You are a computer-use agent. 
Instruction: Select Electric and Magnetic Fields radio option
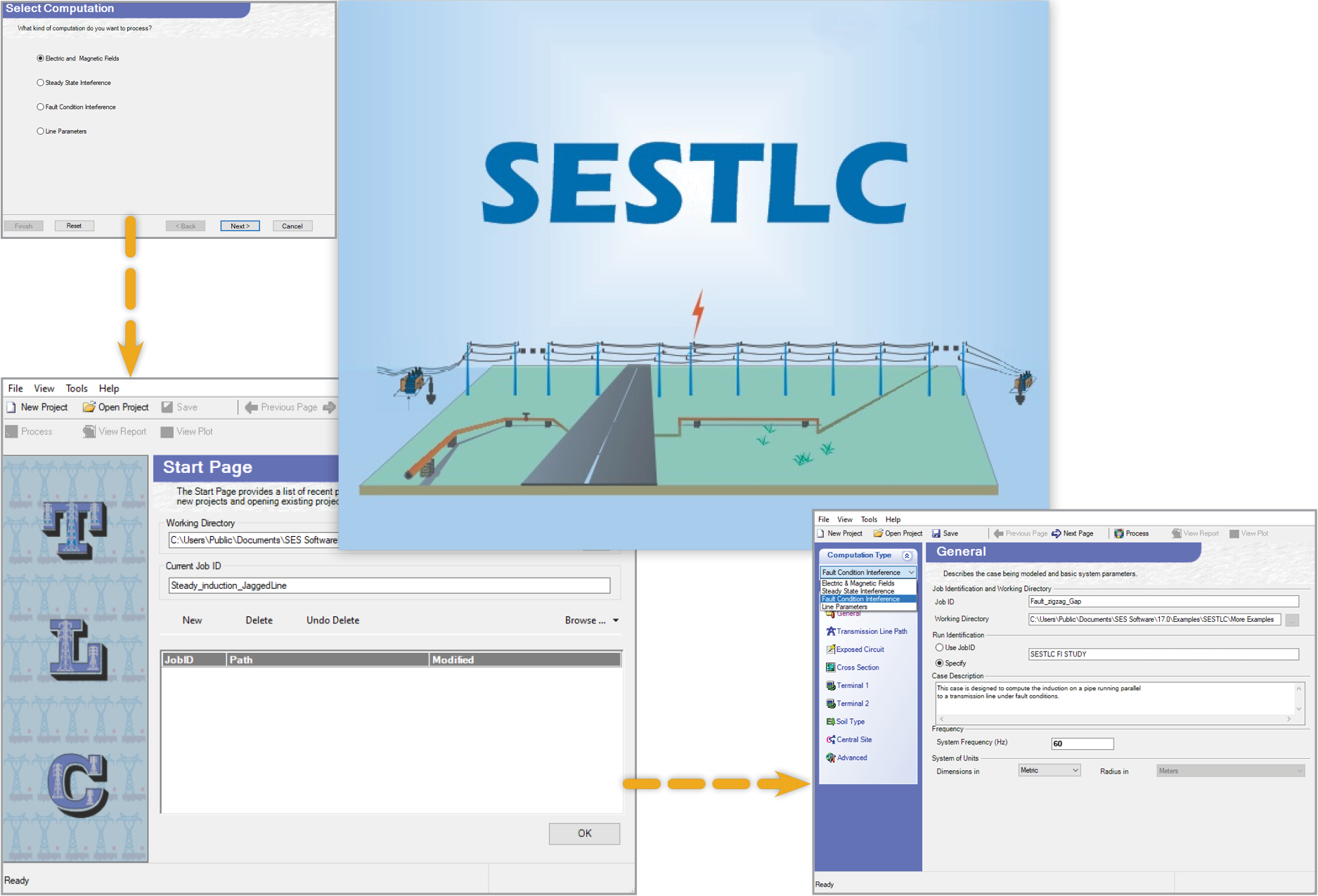coord(40,58)
